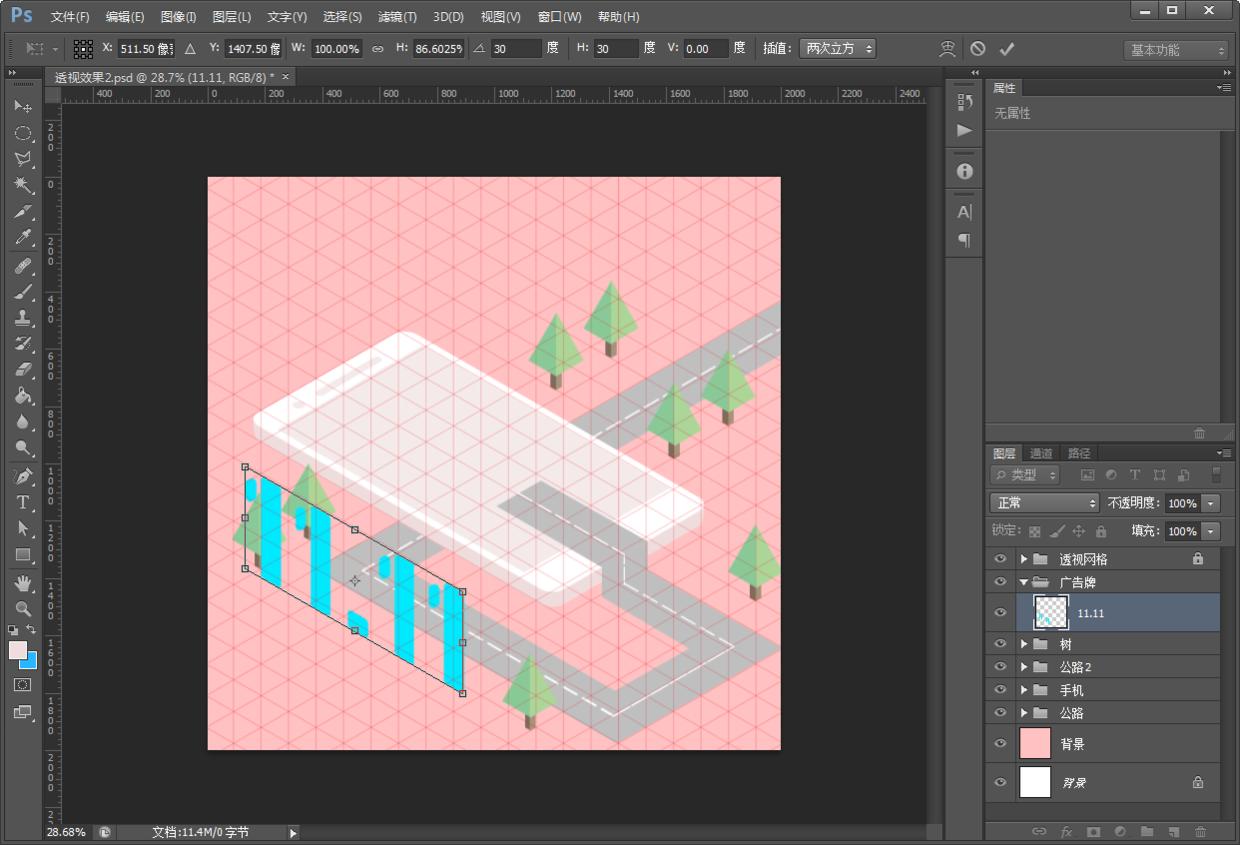Toggle visibility of the 透视网格 group

point(1000,559)
